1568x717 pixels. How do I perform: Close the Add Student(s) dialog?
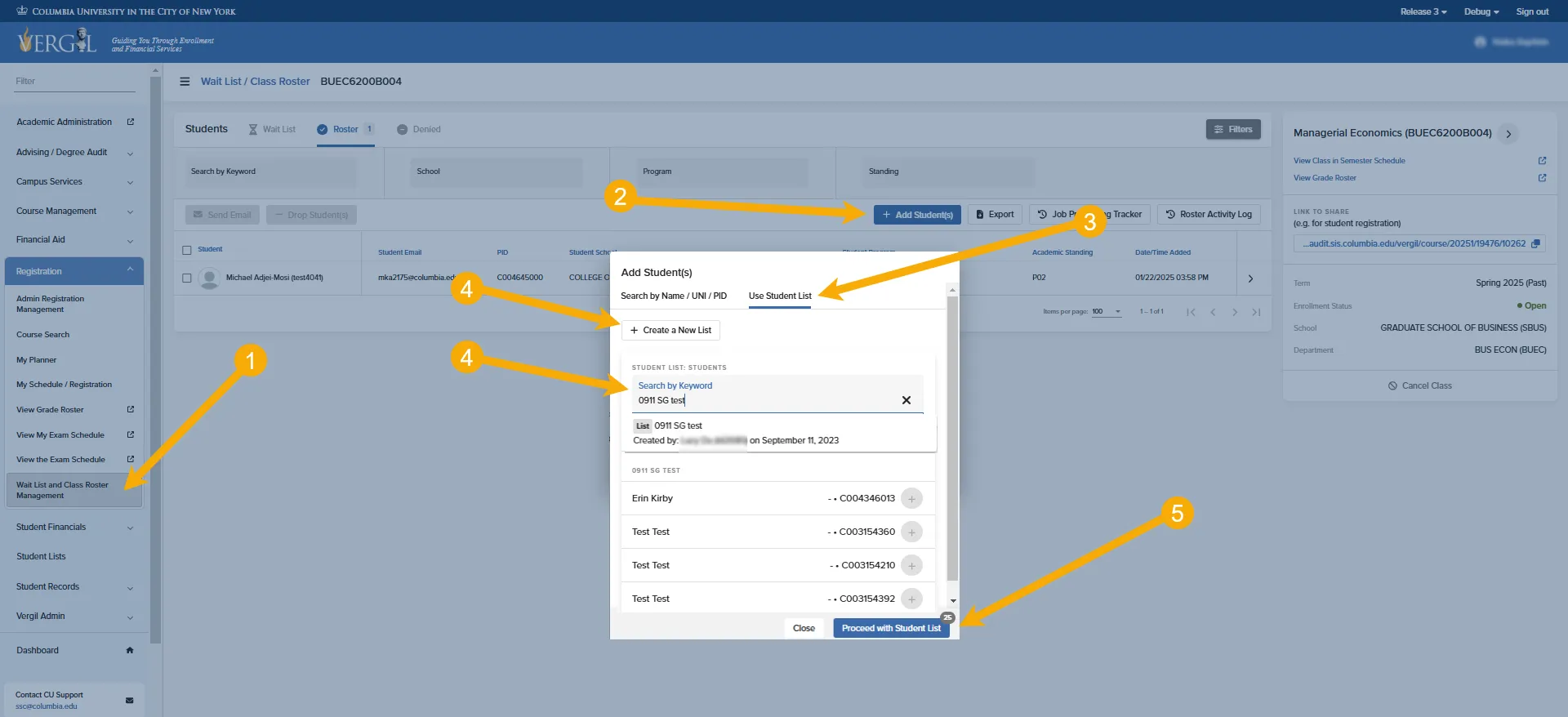(804, 628)
